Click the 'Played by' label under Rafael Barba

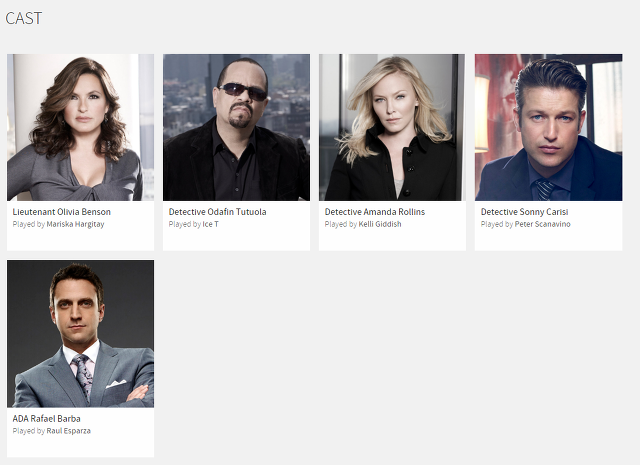click(29, 431)
